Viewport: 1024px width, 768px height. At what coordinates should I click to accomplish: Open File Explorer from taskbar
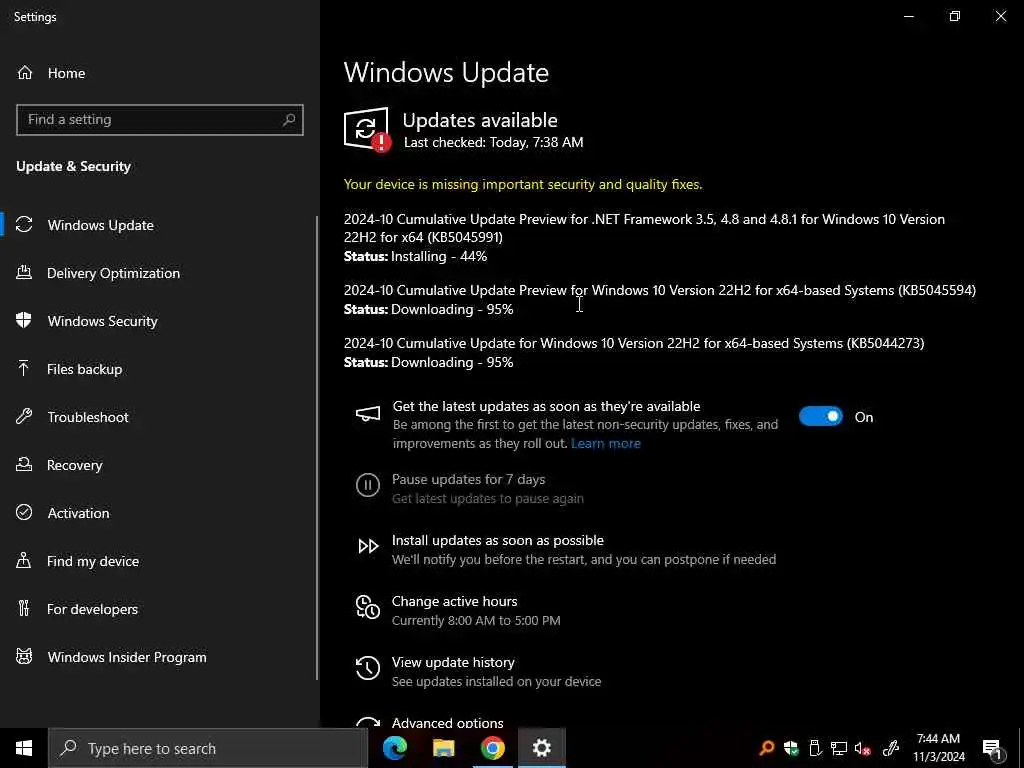pos(443,748)
